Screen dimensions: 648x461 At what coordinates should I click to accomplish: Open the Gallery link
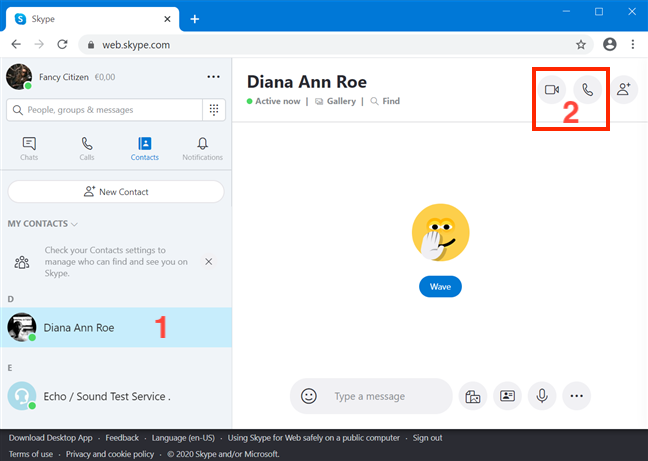(x=336, y=101)
